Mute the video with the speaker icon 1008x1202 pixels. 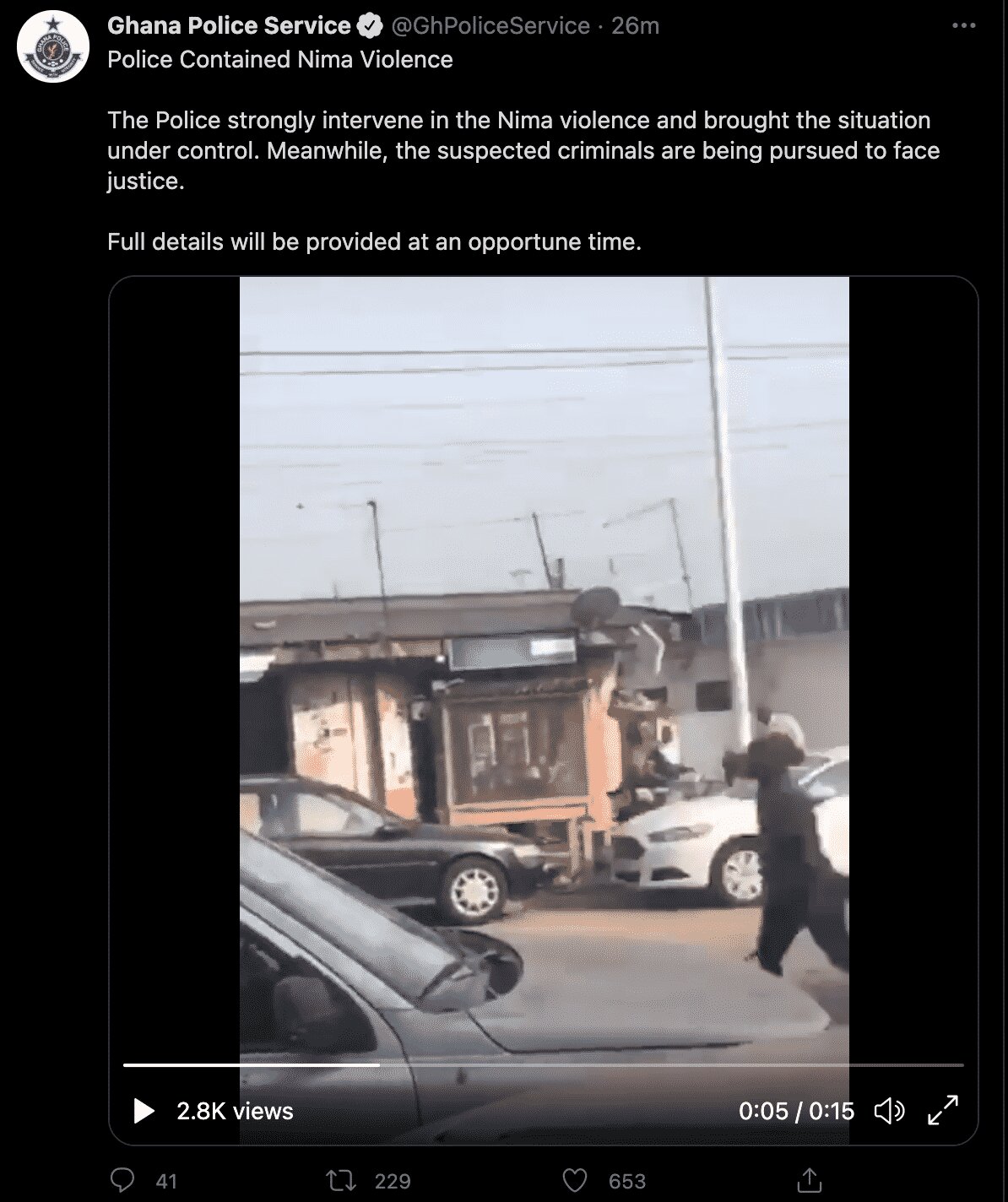pos(889,1111)
